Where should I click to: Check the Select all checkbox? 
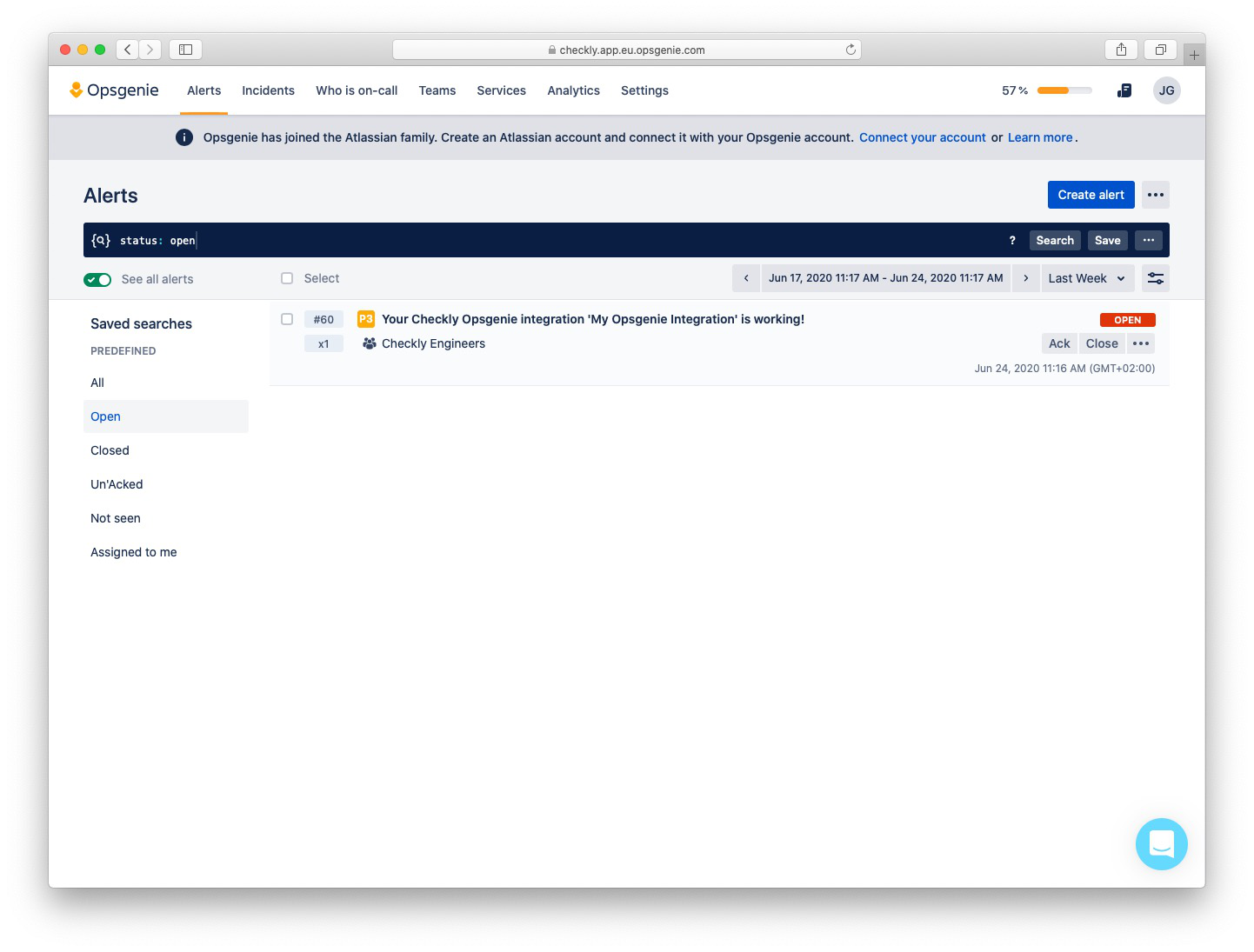287,278
